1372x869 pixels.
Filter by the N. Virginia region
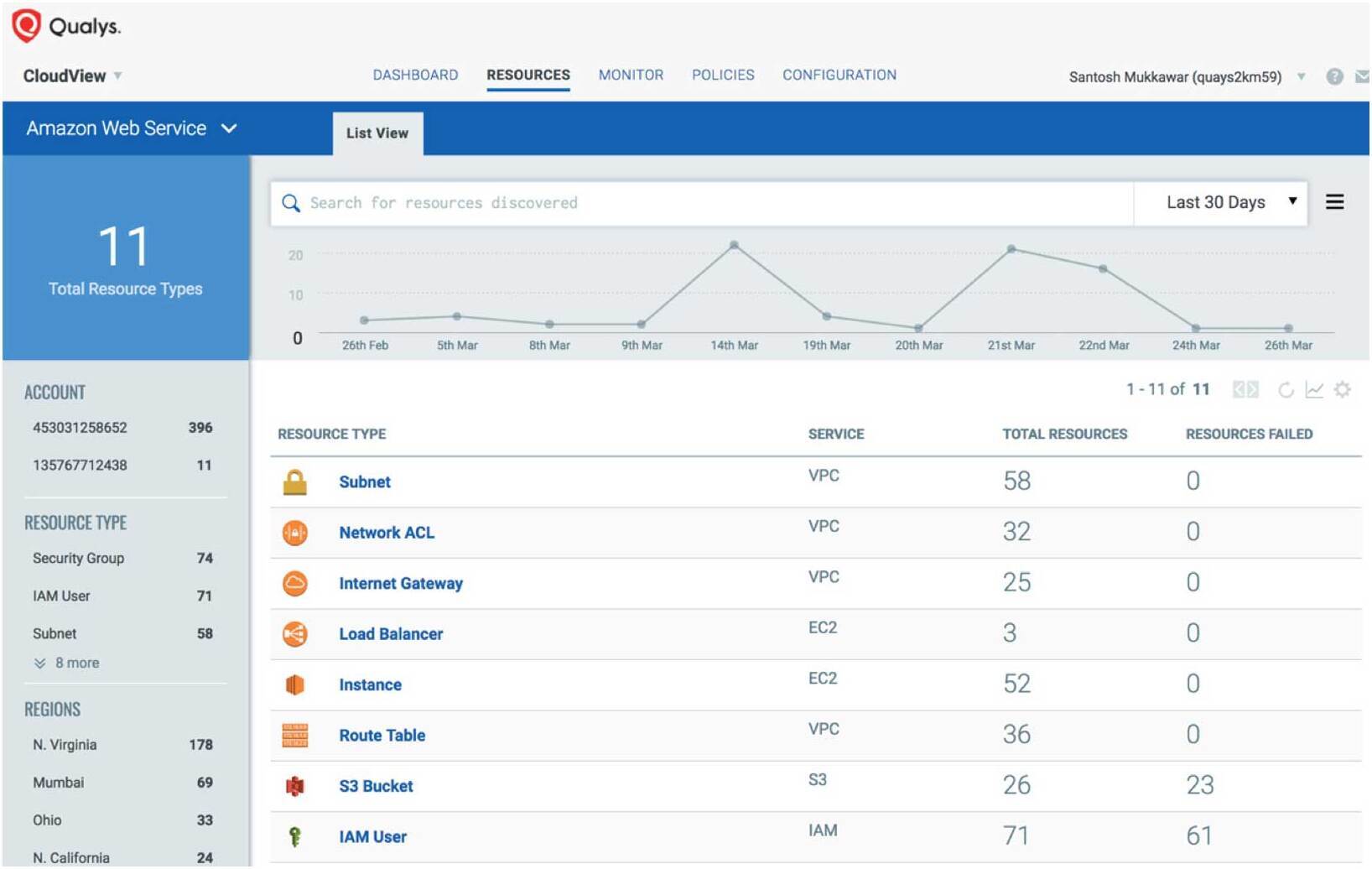(x=122, y=745)
